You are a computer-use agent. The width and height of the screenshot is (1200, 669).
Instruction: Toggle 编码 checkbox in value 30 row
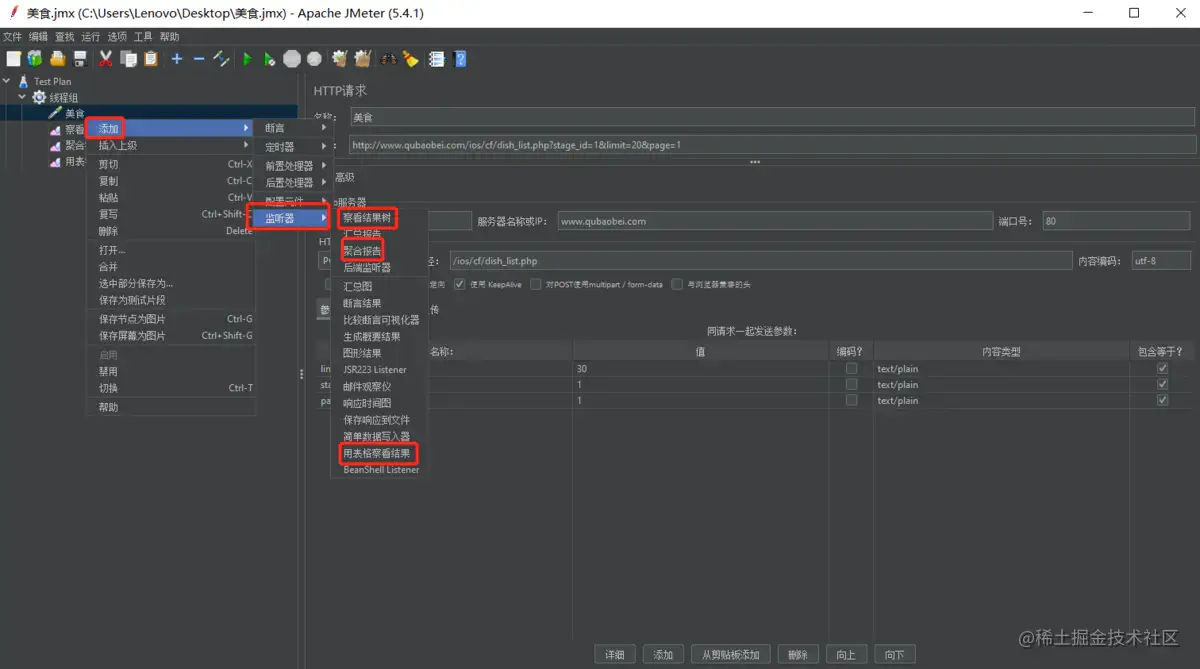(851, 368)
